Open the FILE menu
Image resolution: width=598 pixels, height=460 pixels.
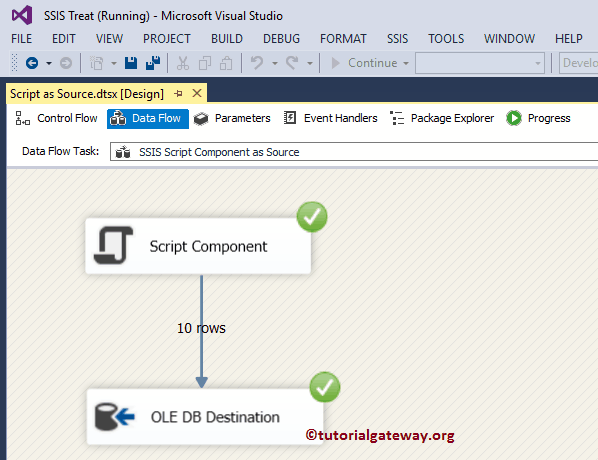point(22,39)
